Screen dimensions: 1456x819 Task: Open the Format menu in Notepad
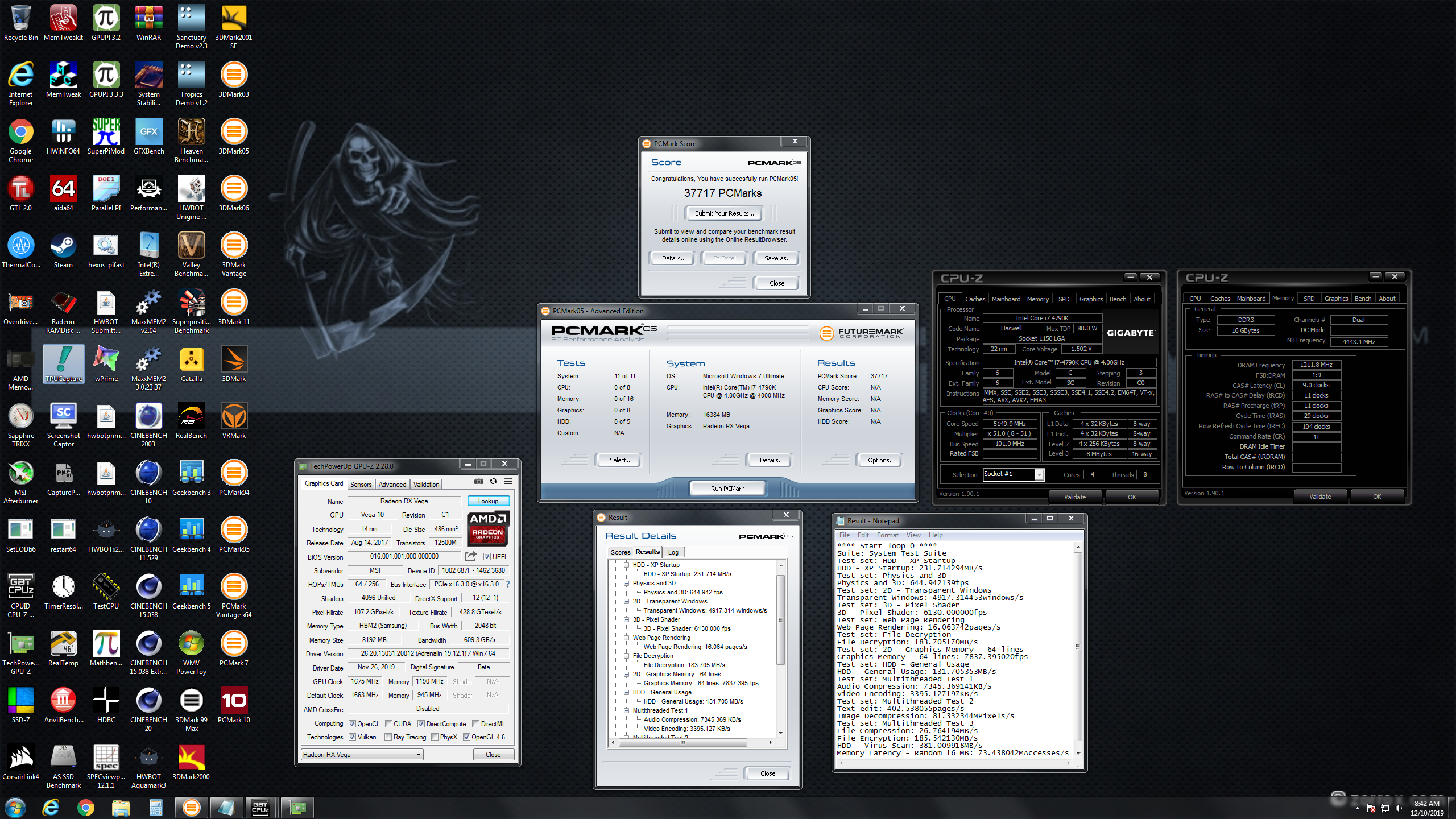(887, 535)
